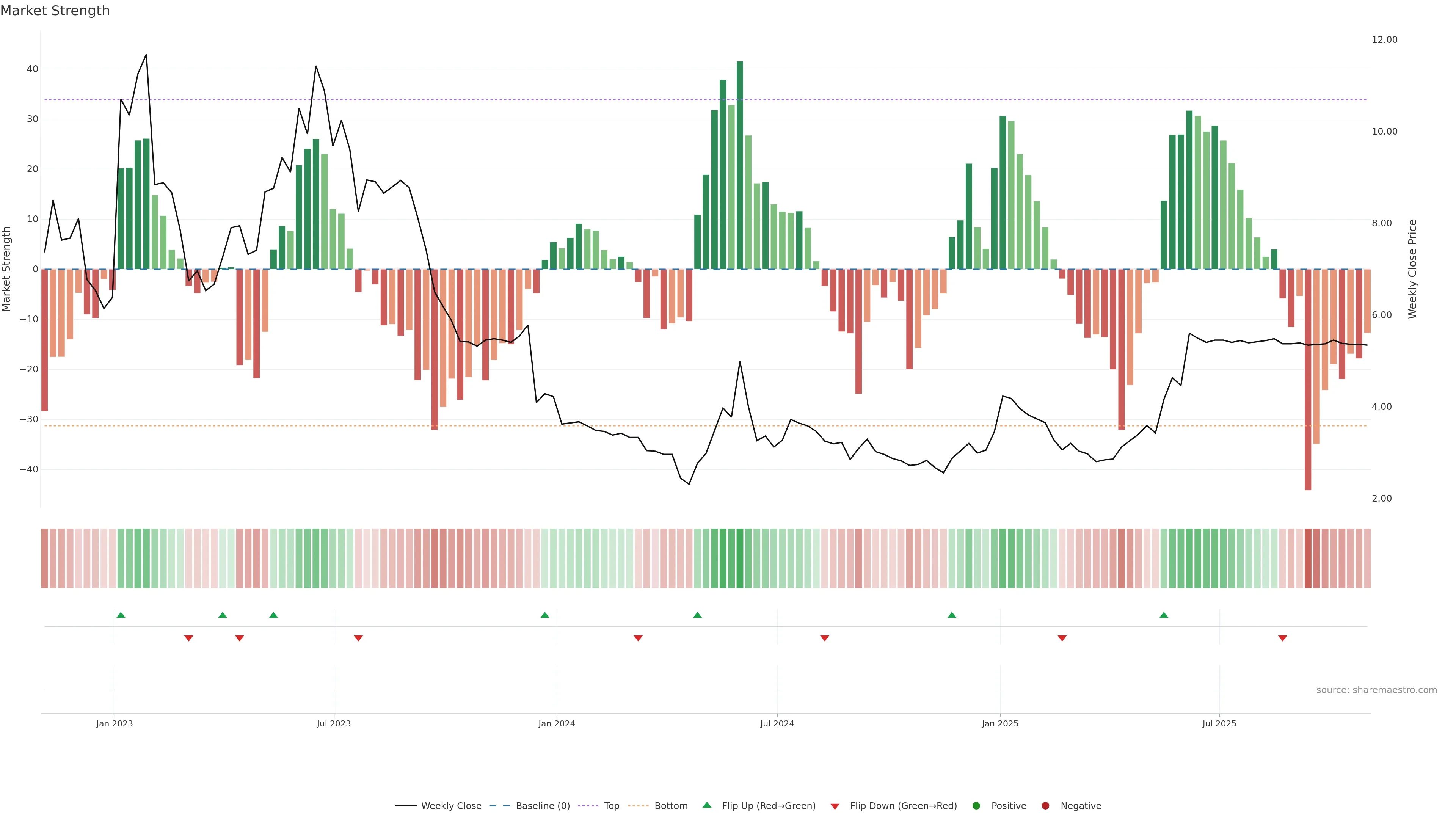Click the green Positive circle in the legend
The image size is (1456, 819).
tap(976, 806)
